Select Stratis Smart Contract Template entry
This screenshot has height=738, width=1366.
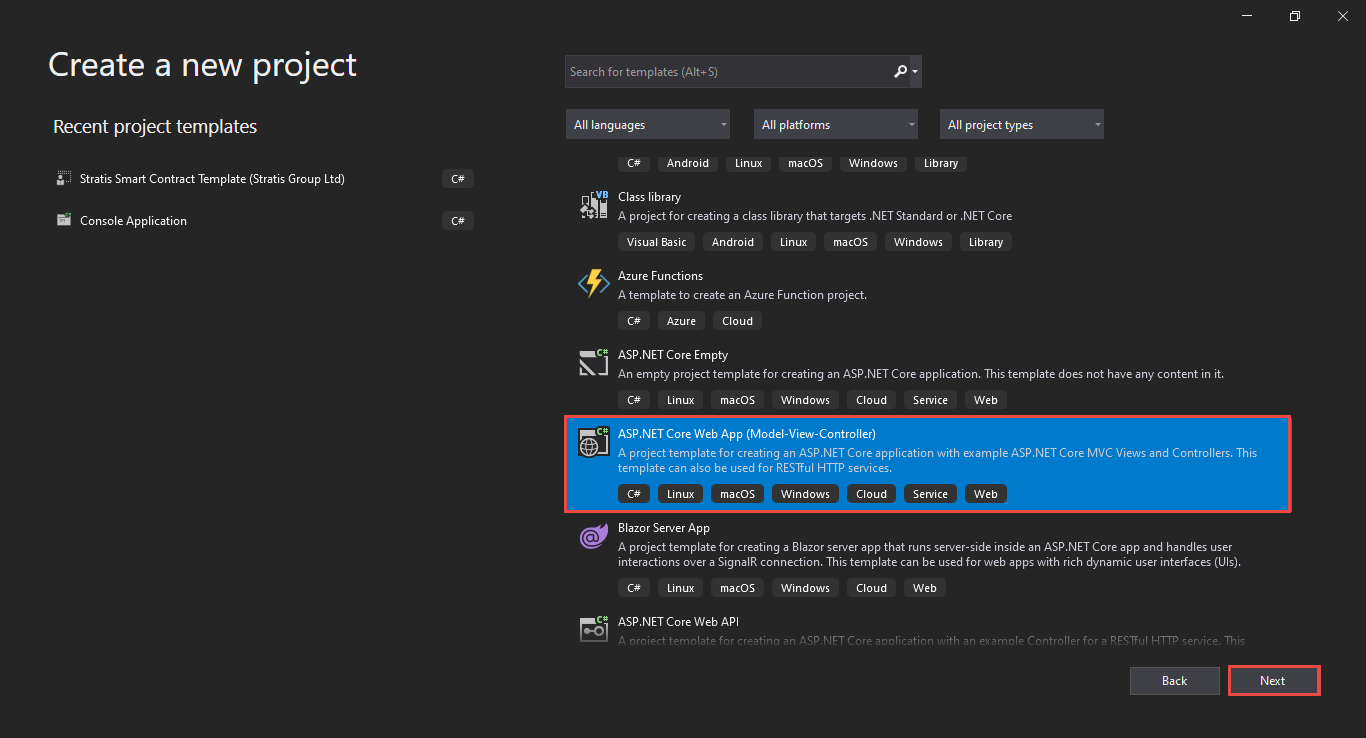[x=212, y=179]
